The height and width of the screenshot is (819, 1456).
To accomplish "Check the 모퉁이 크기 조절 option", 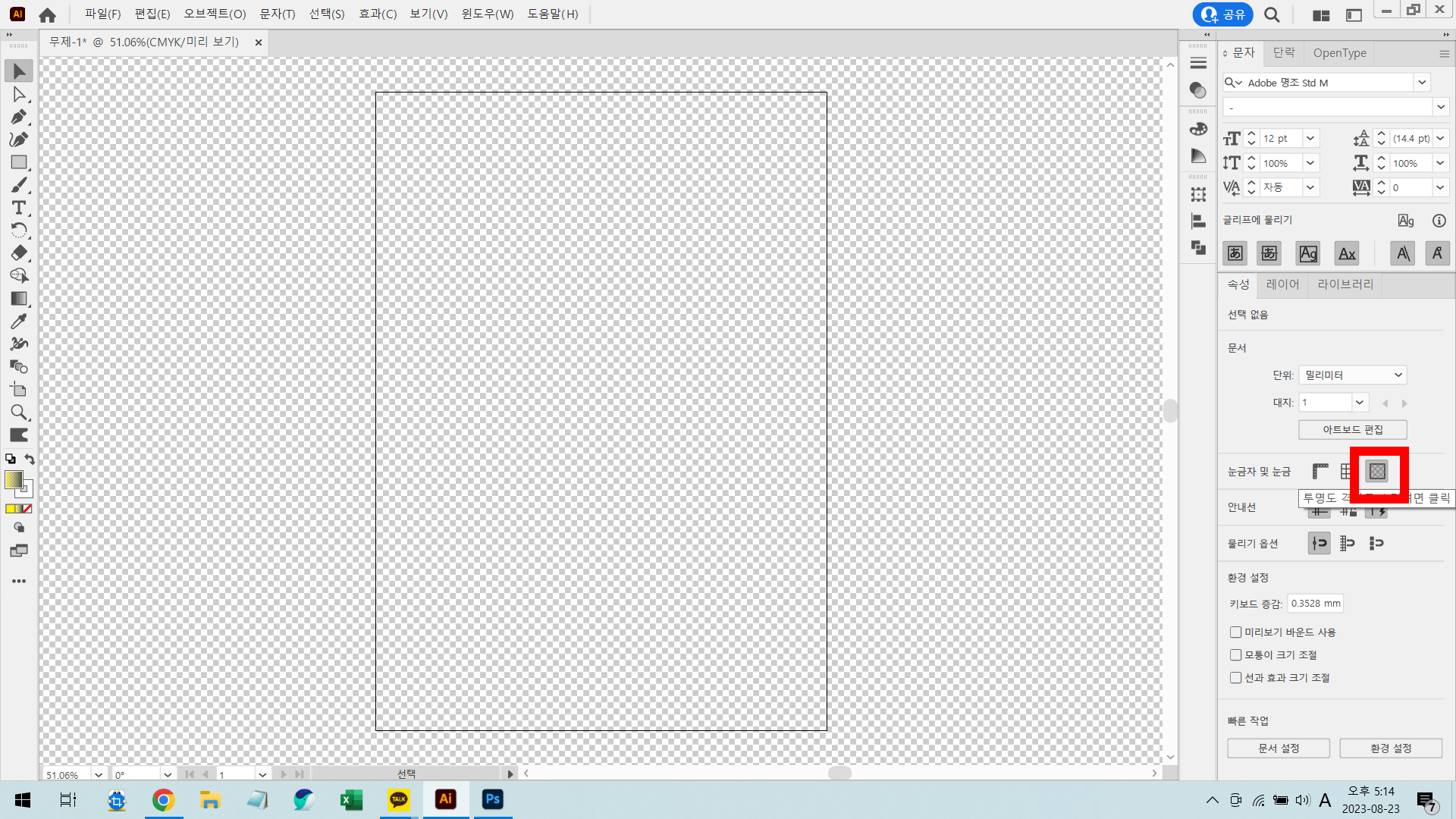I will click(1236, 655).
